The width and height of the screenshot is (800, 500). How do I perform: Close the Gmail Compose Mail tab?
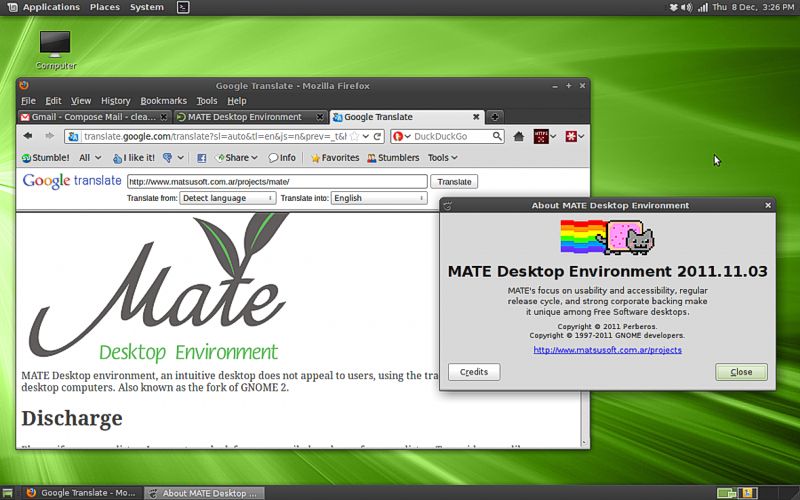point(164,117)
